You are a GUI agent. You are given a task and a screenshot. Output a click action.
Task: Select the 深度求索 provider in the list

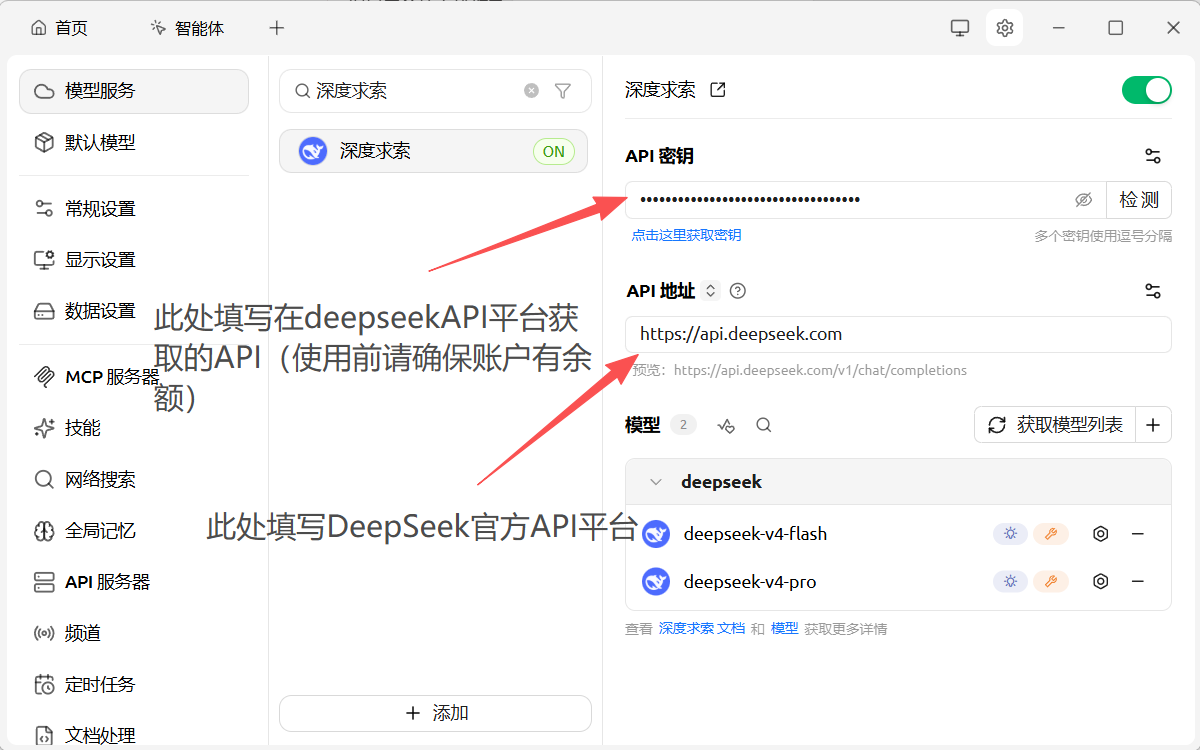click(x=434, y=151)
